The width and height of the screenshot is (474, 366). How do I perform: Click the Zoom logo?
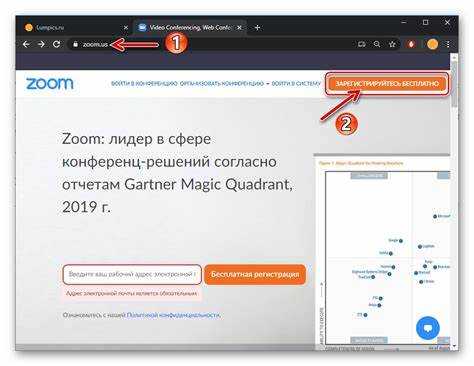50,84
